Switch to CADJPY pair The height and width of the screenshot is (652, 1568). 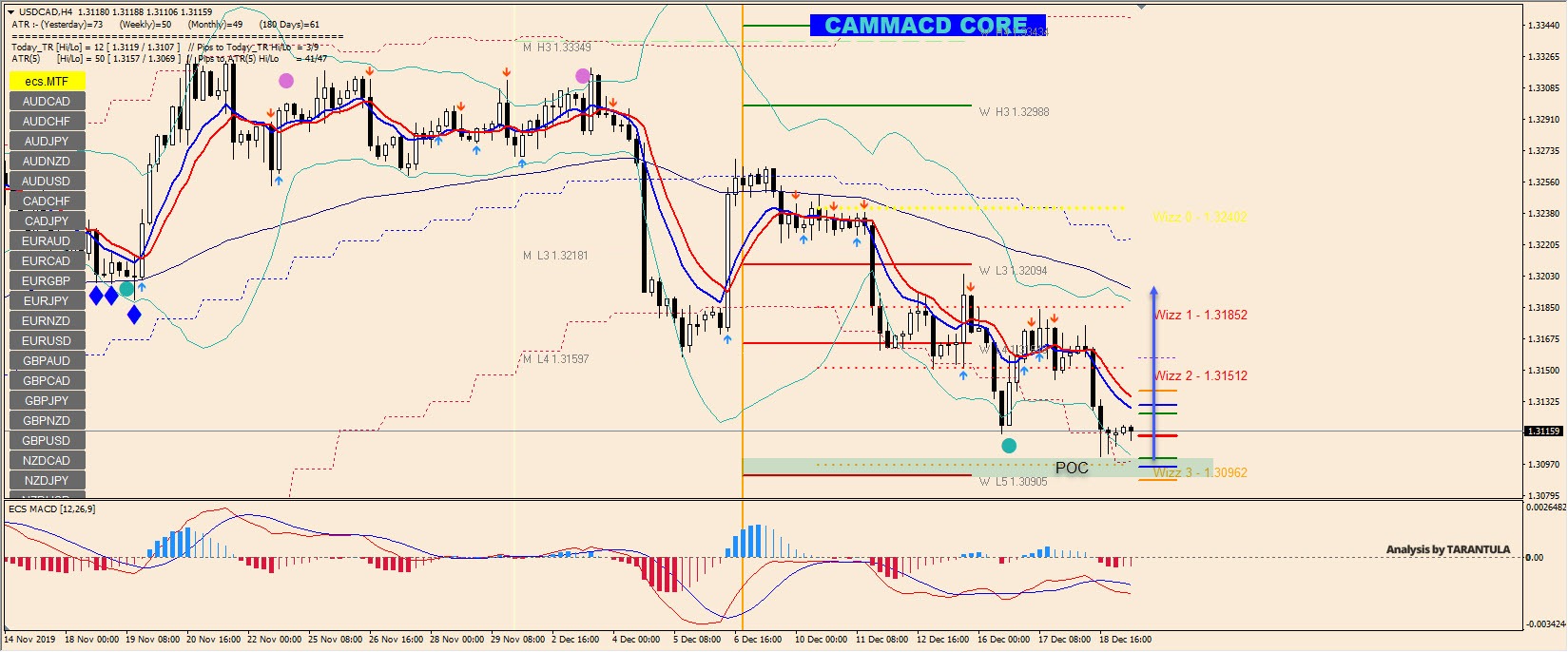coord(47,221)
